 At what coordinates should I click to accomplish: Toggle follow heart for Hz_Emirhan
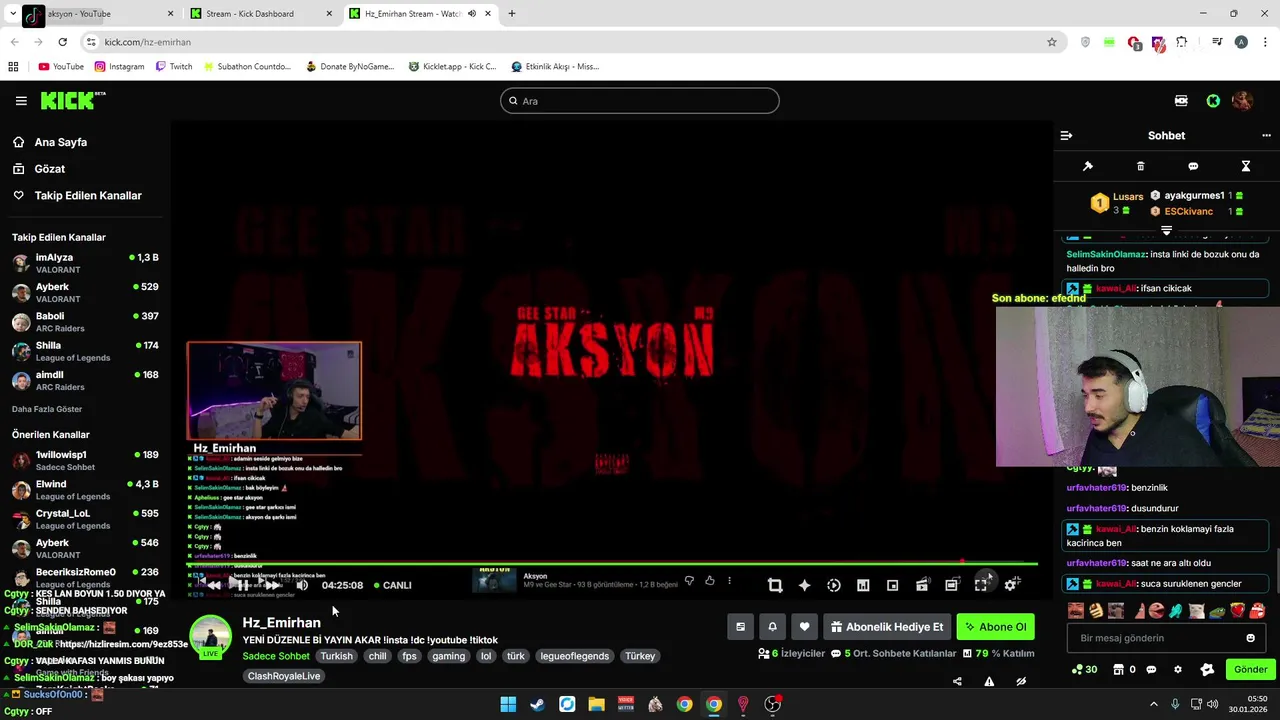click(x=804, y=627)
